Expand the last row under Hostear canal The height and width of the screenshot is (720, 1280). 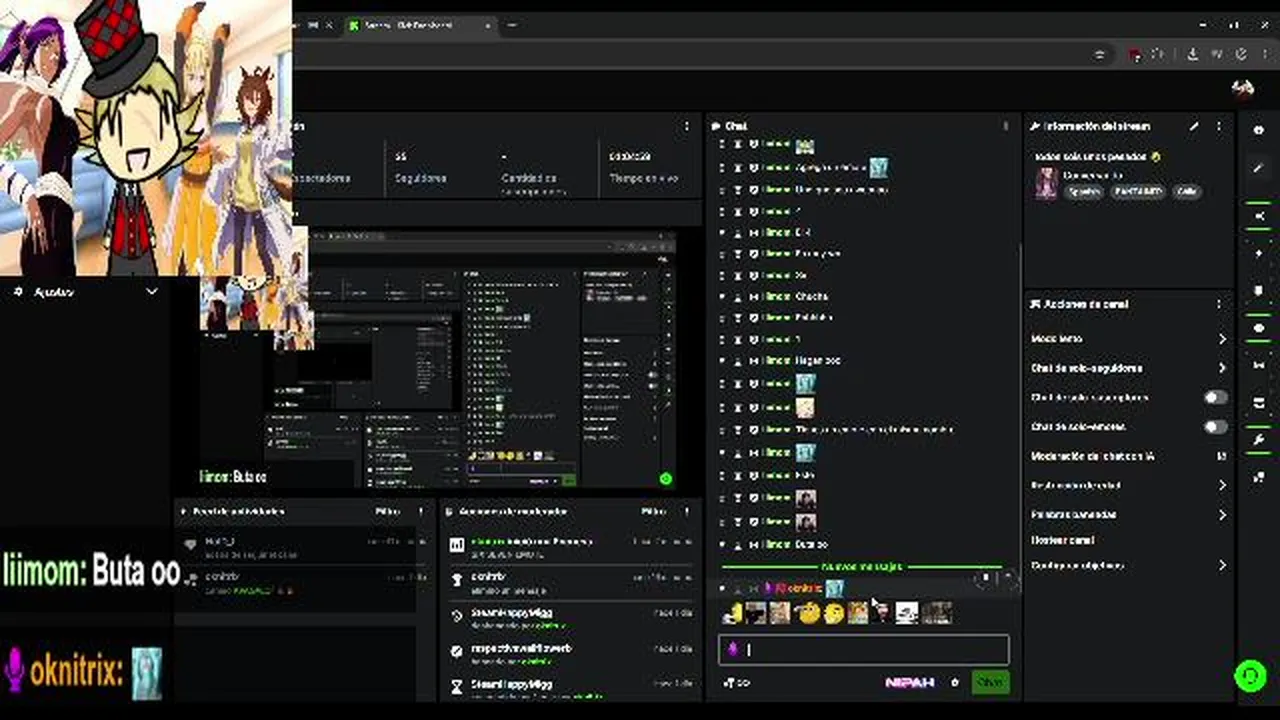[x=1222, y=566]
